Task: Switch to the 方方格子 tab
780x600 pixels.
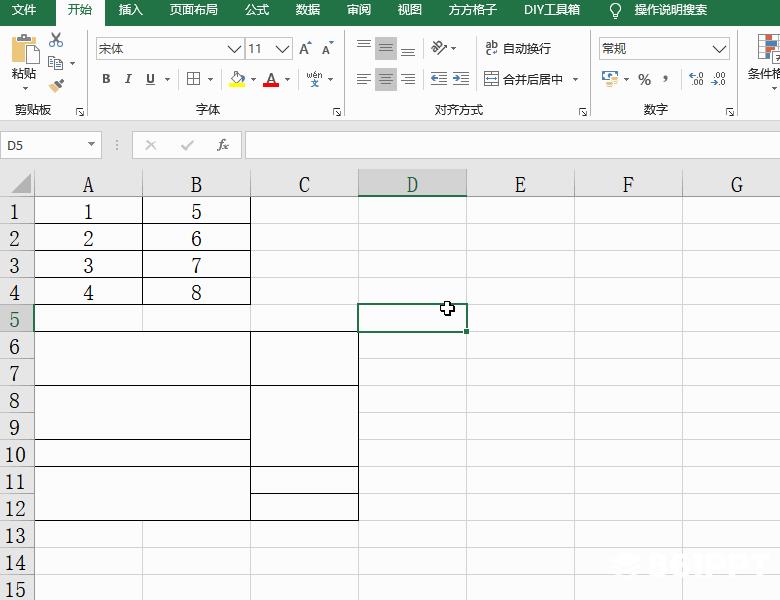Action: click(473, 10)
